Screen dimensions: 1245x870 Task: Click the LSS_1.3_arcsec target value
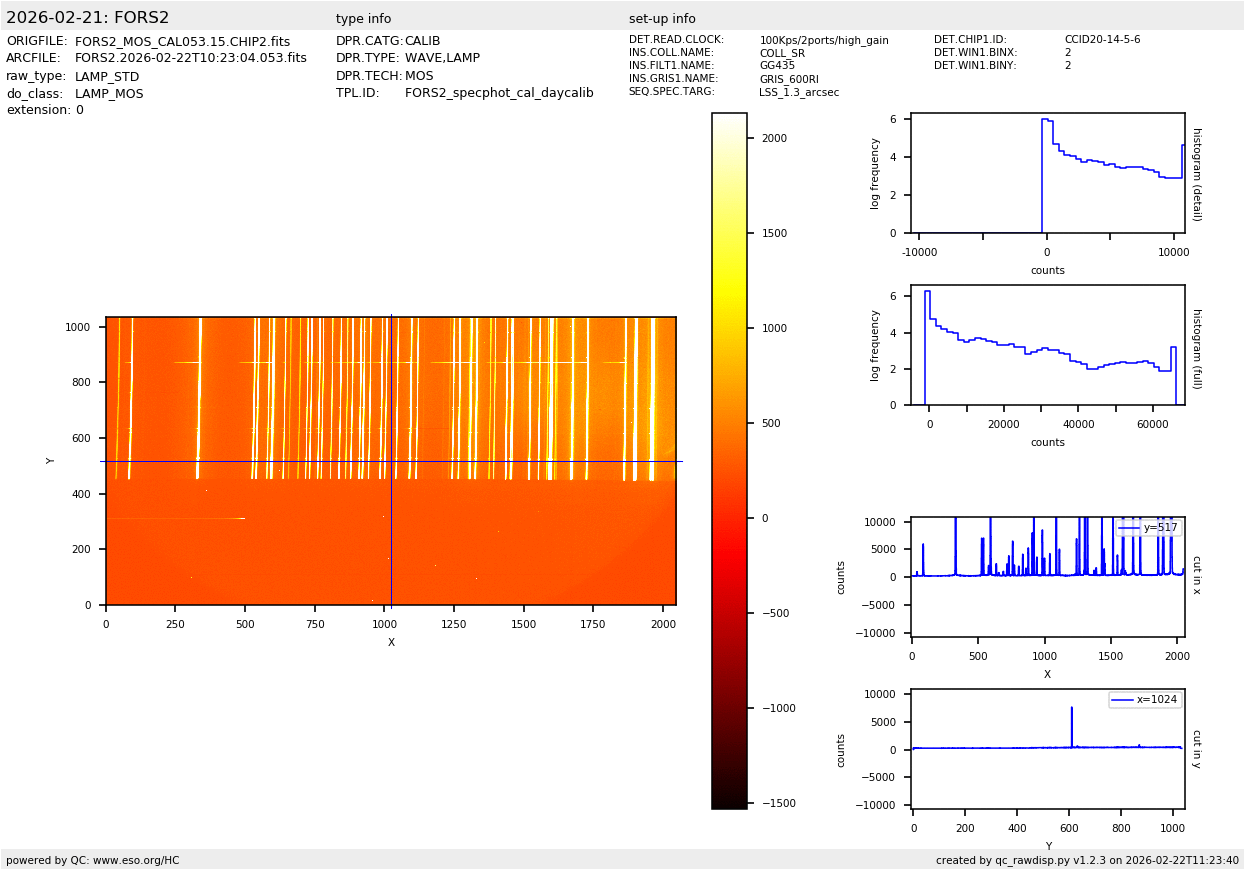coord(799,92)
